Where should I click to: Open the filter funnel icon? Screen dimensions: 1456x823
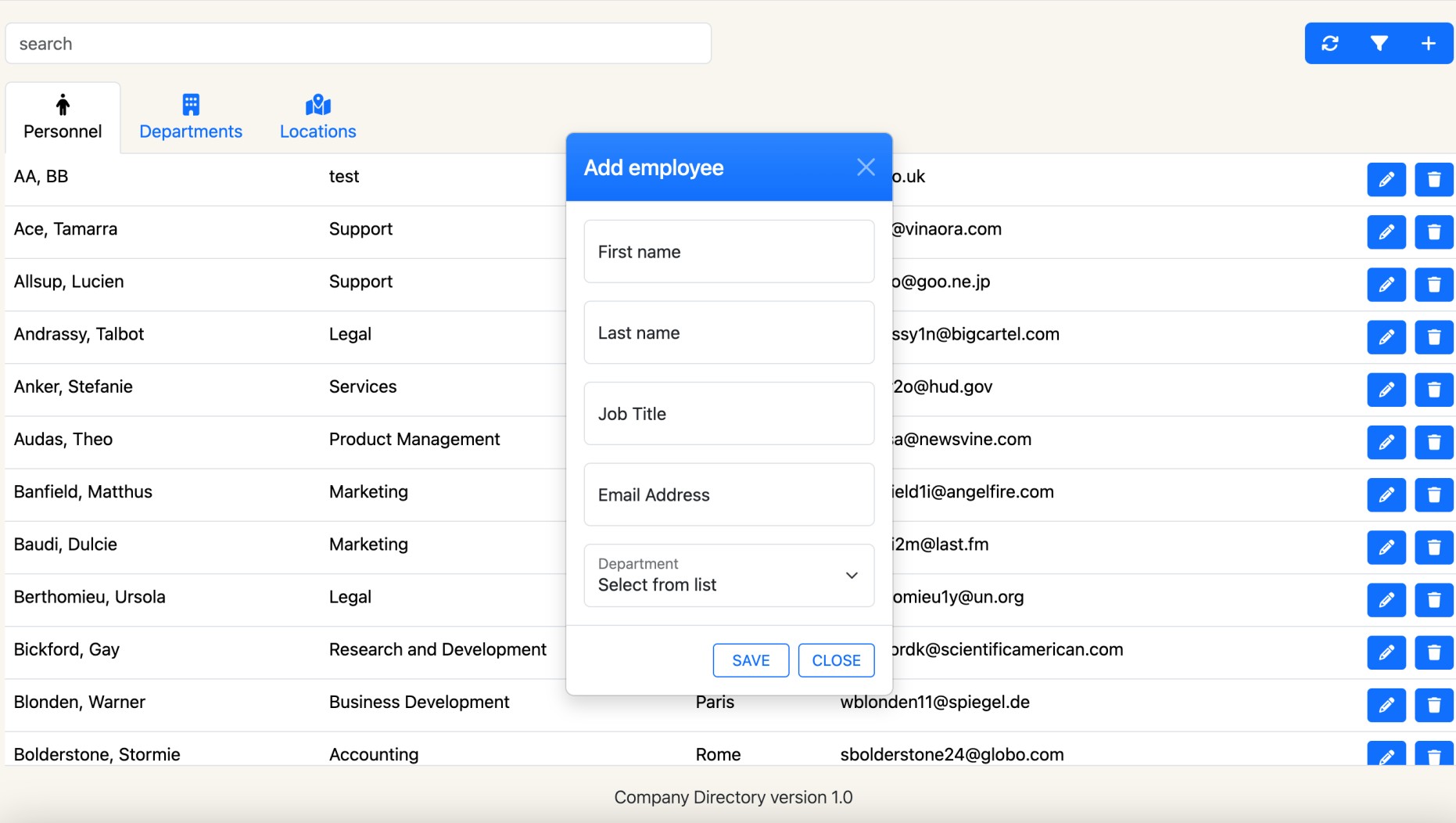coord(1379,44)
